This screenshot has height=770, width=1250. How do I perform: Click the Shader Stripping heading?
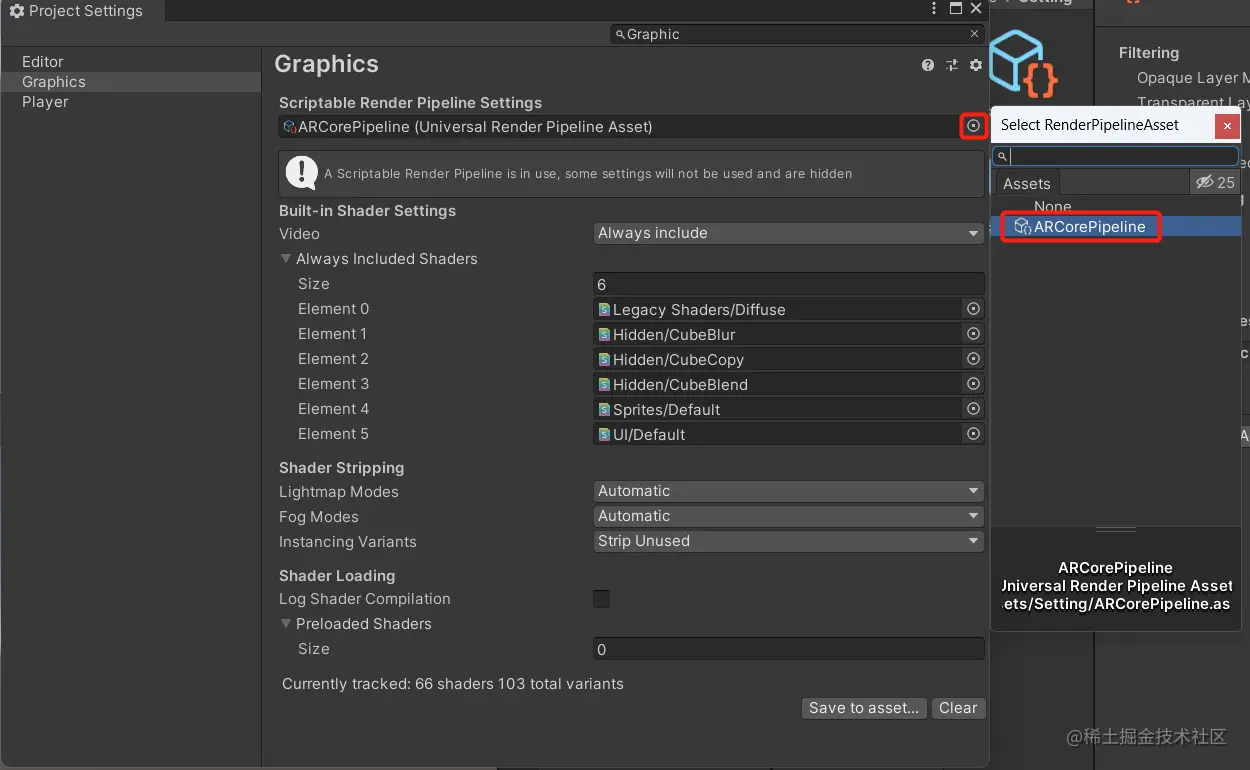coord(341,468)
